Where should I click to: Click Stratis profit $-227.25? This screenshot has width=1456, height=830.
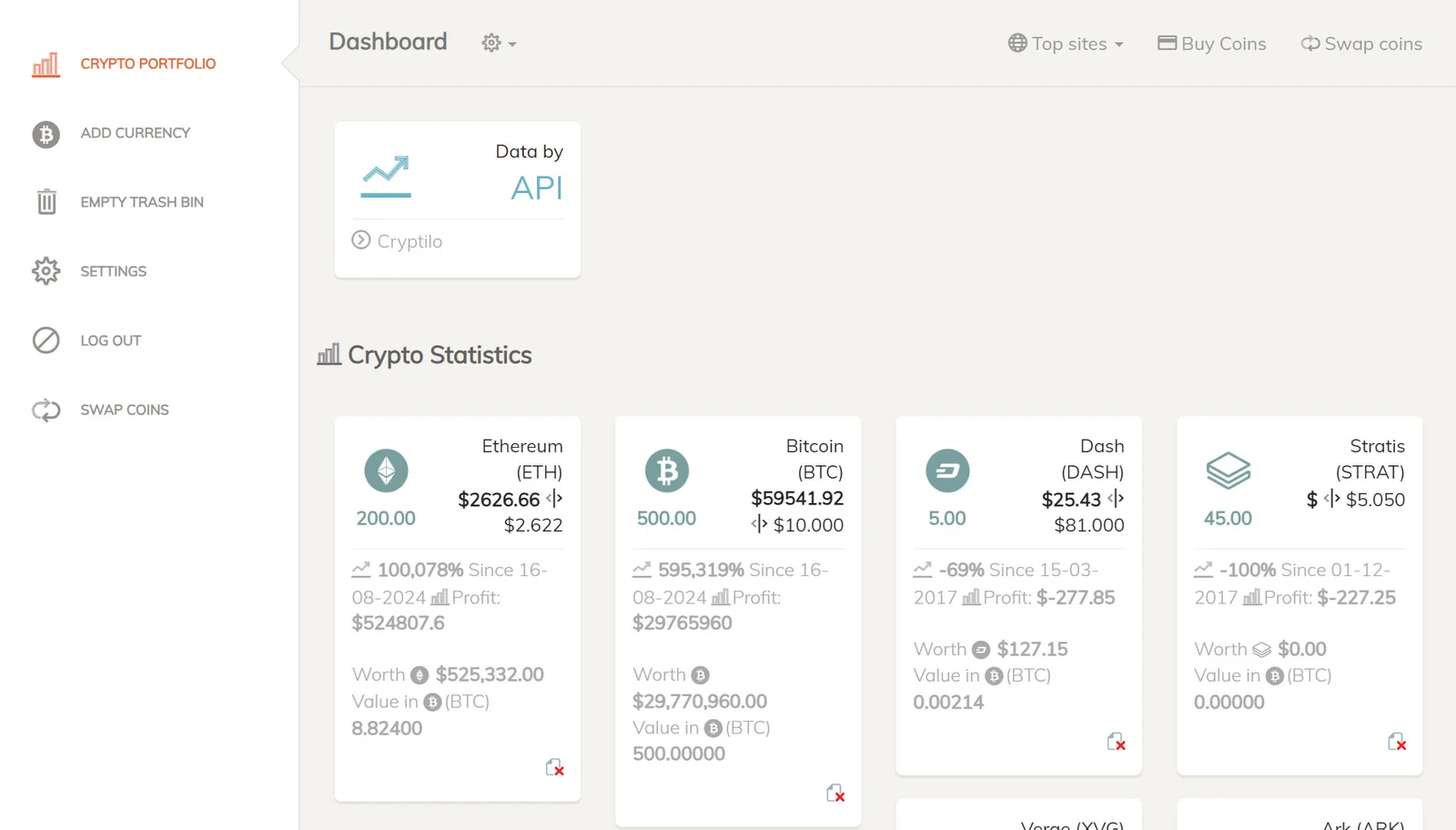tap(1357, 598)
